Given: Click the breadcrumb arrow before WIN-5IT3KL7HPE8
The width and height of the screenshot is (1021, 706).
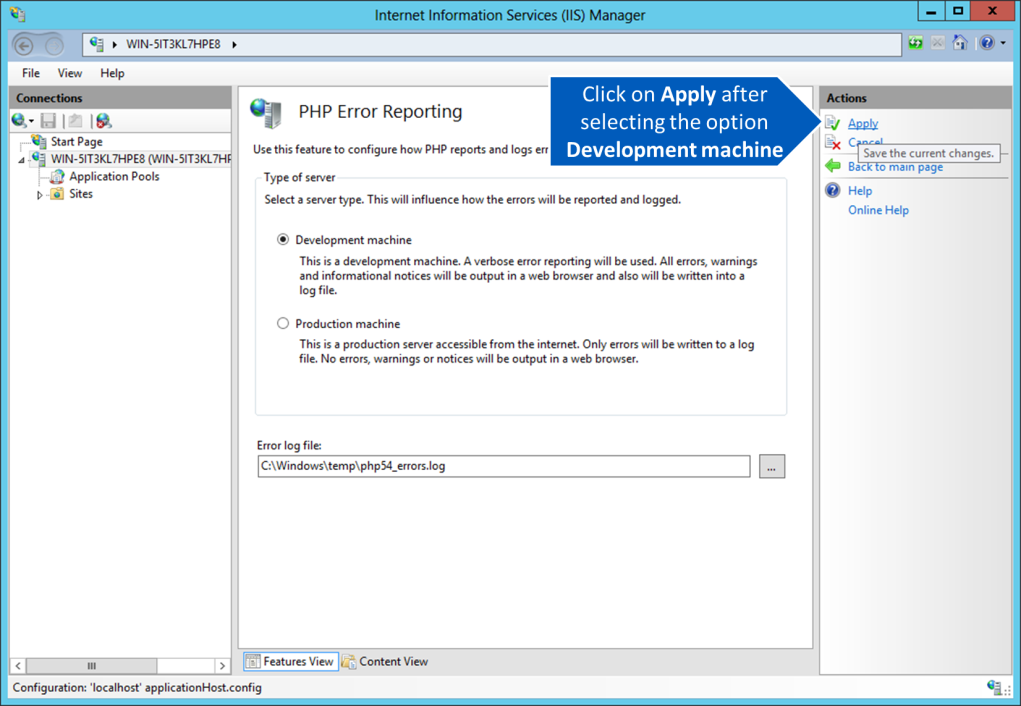Looking at the screenshot, I should coord(115,44).
